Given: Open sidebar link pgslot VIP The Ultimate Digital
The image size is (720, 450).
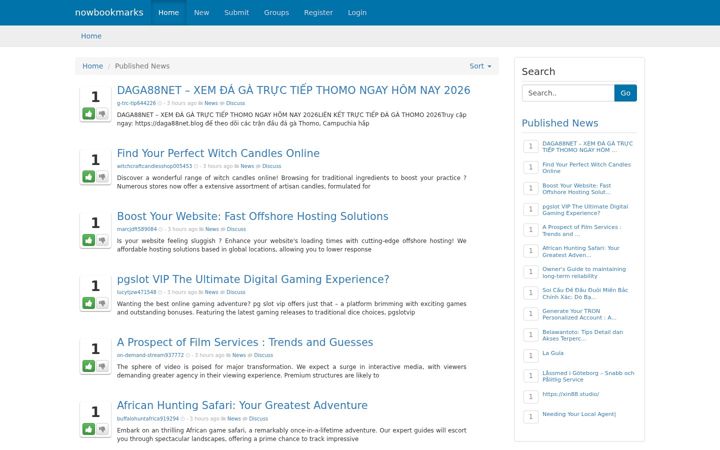Looking at the screenshot, I should [x=585, y=209].
